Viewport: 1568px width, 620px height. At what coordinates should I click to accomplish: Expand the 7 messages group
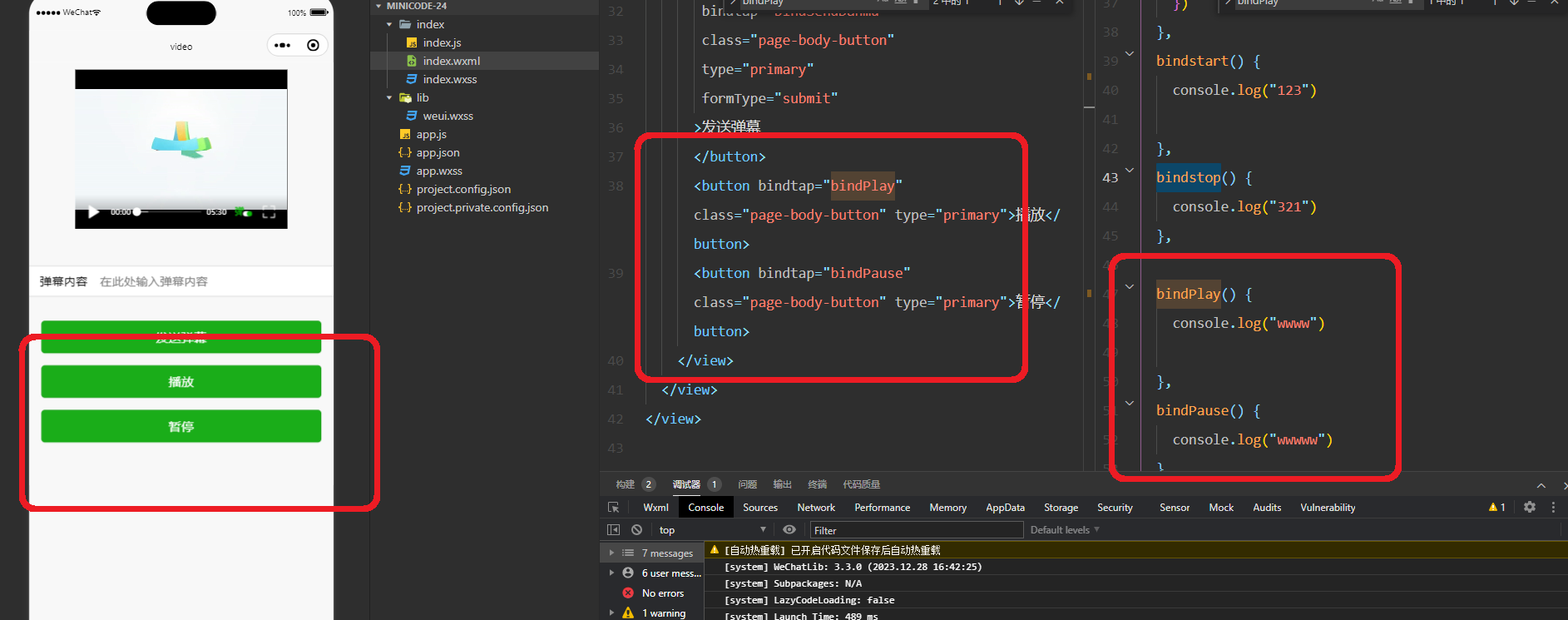611,553
